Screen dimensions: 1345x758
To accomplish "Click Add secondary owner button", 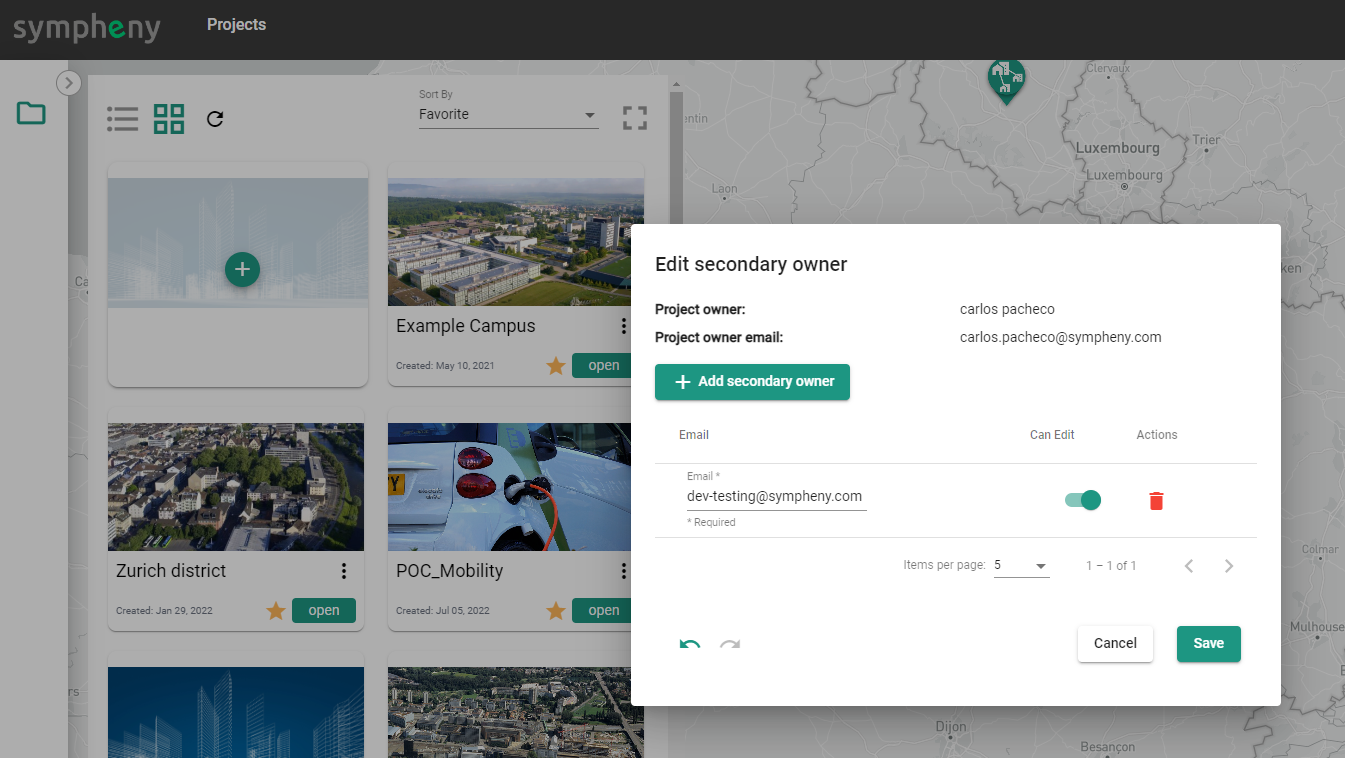I will click(752, 382).
